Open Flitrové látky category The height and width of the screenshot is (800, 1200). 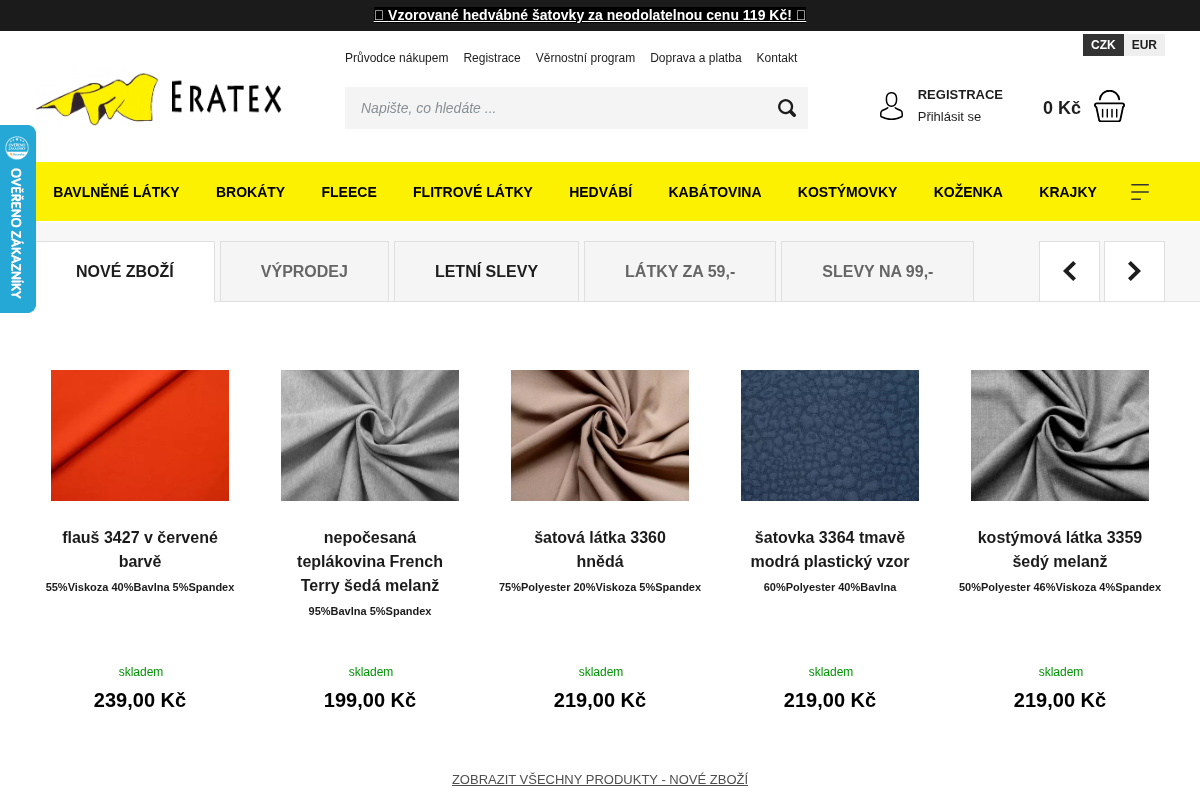tap(473, 192)
